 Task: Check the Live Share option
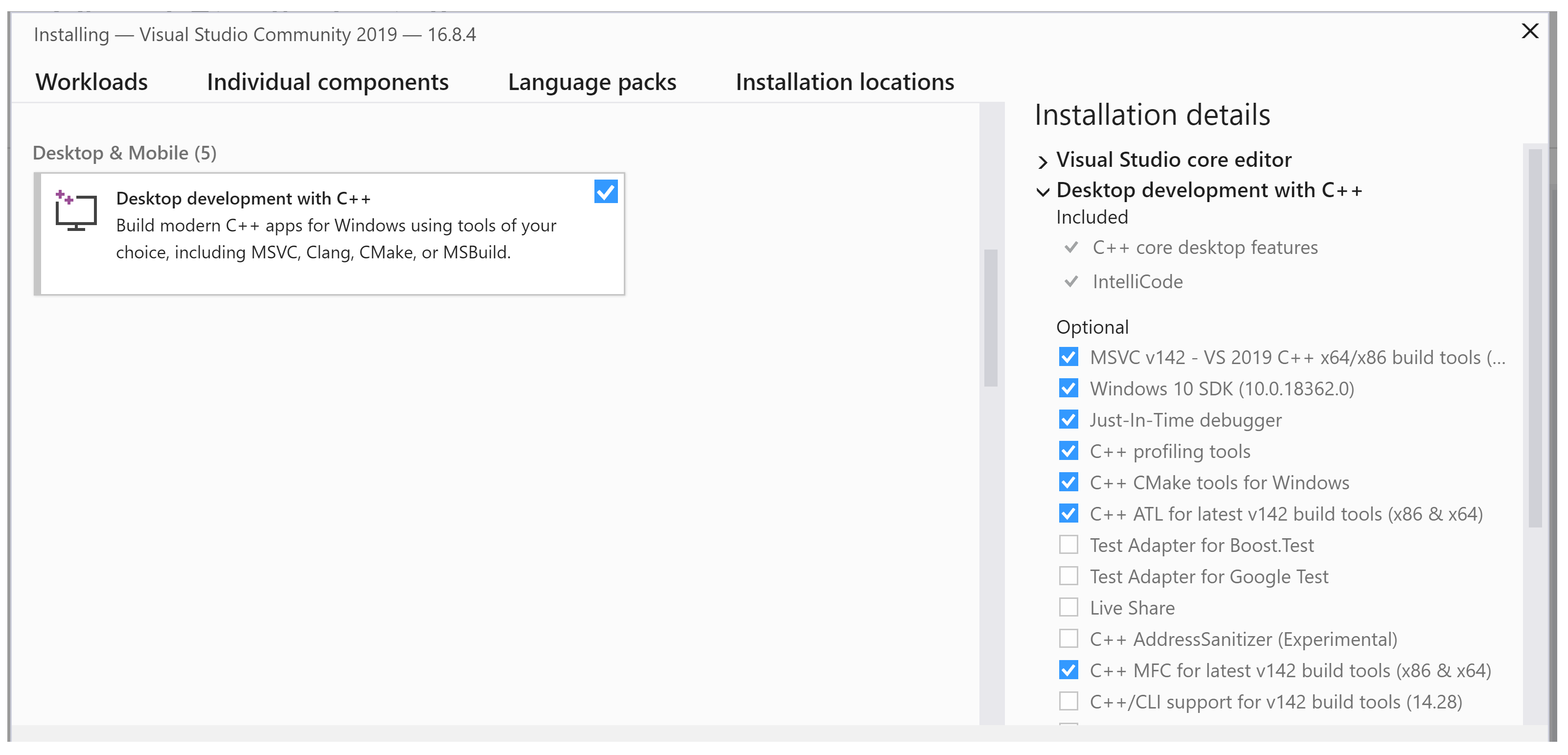(1068, 608)
